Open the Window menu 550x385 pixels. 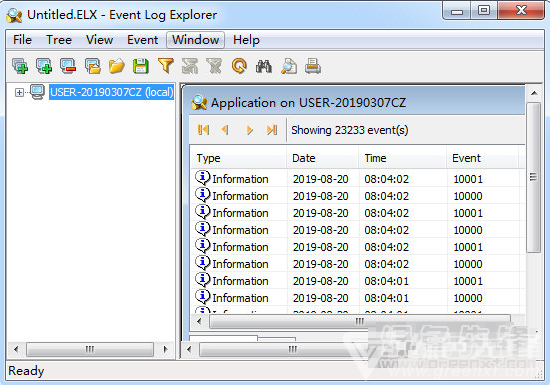(x=195, y=40)
